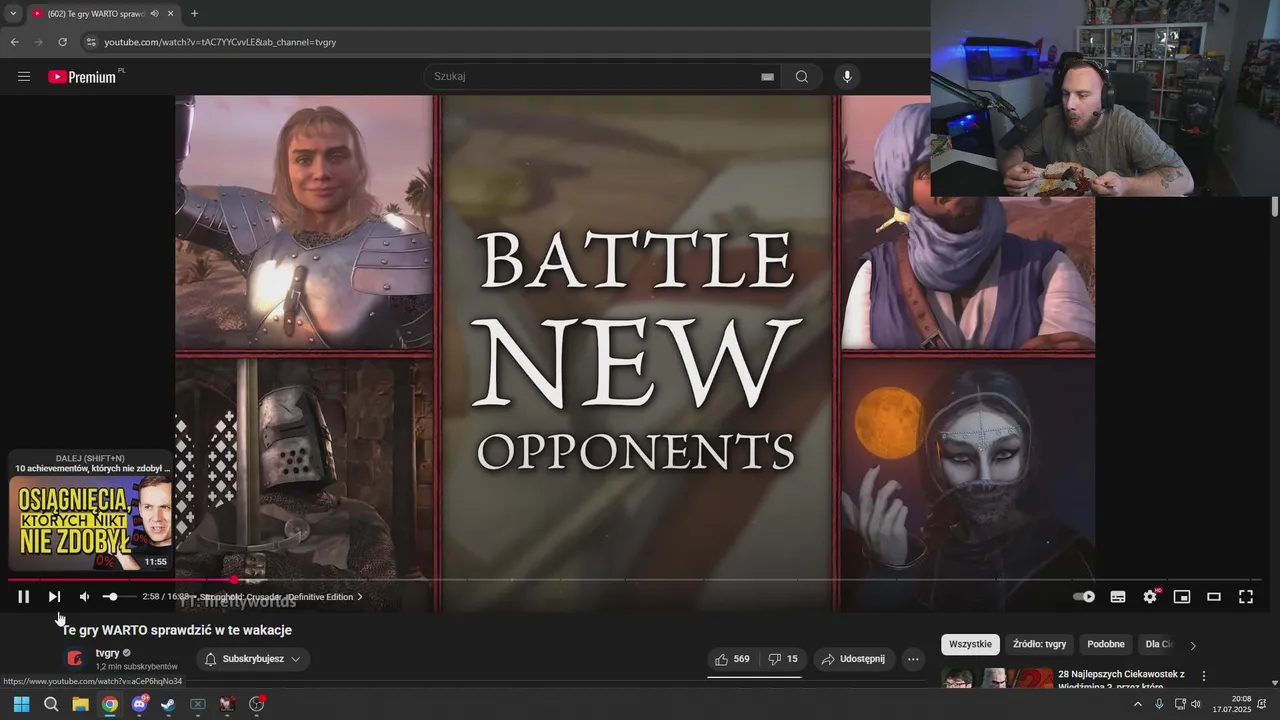Switch to theater mode icon
Screen dimensions: 1280x720
point(1214,597)
